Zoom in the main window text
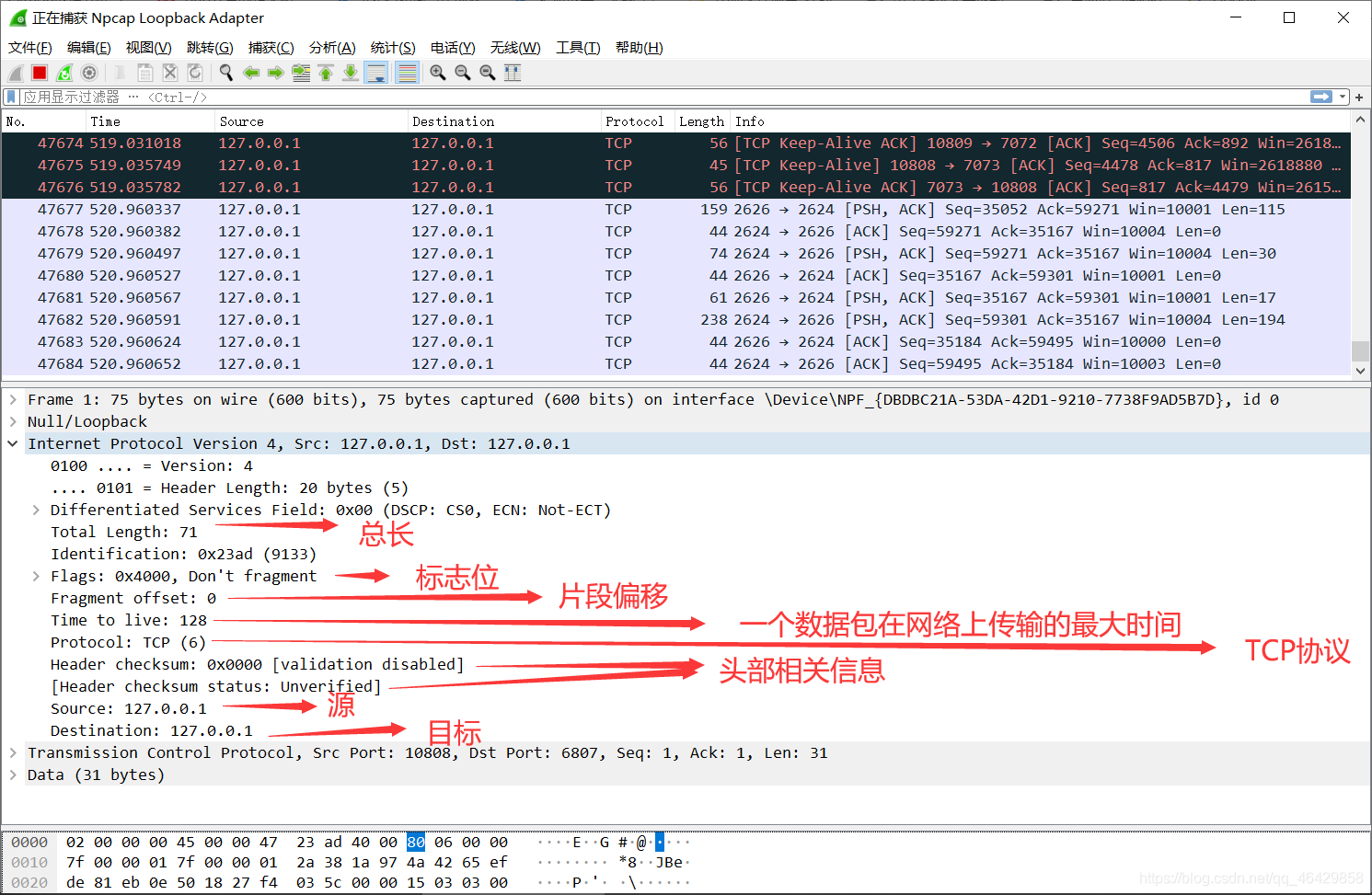 coord(438,73)
